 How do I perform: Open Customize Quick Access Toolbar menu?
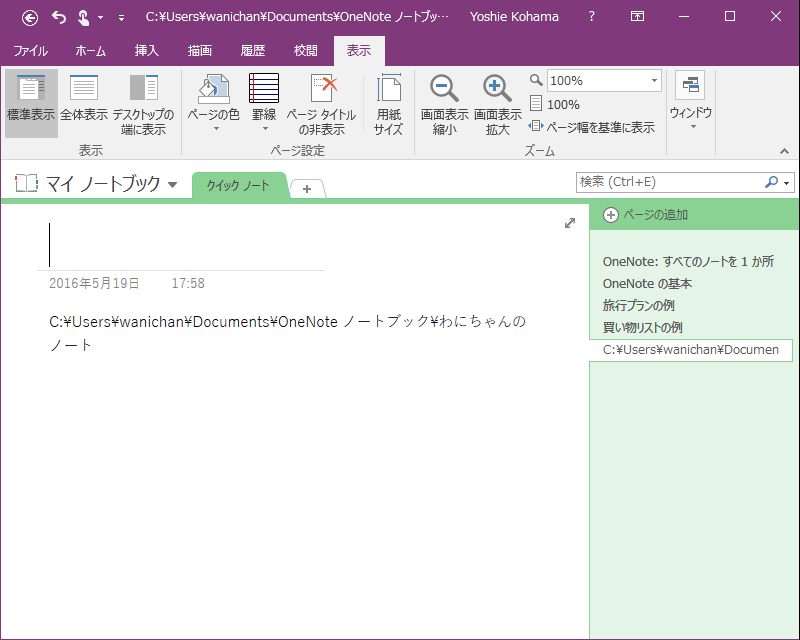[x=121, y=18]
